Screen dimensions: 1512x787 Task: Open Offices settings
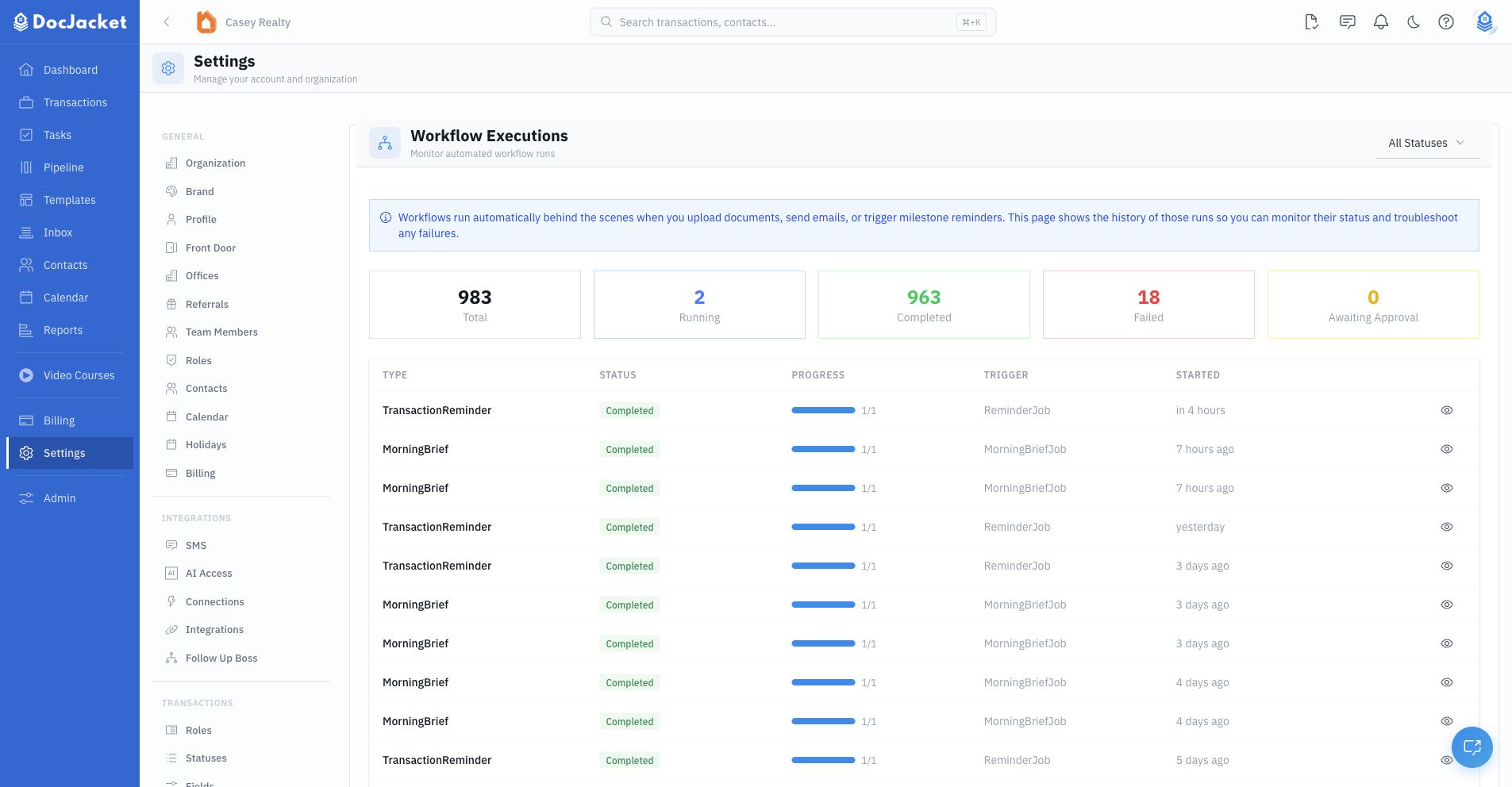point(241,275)
